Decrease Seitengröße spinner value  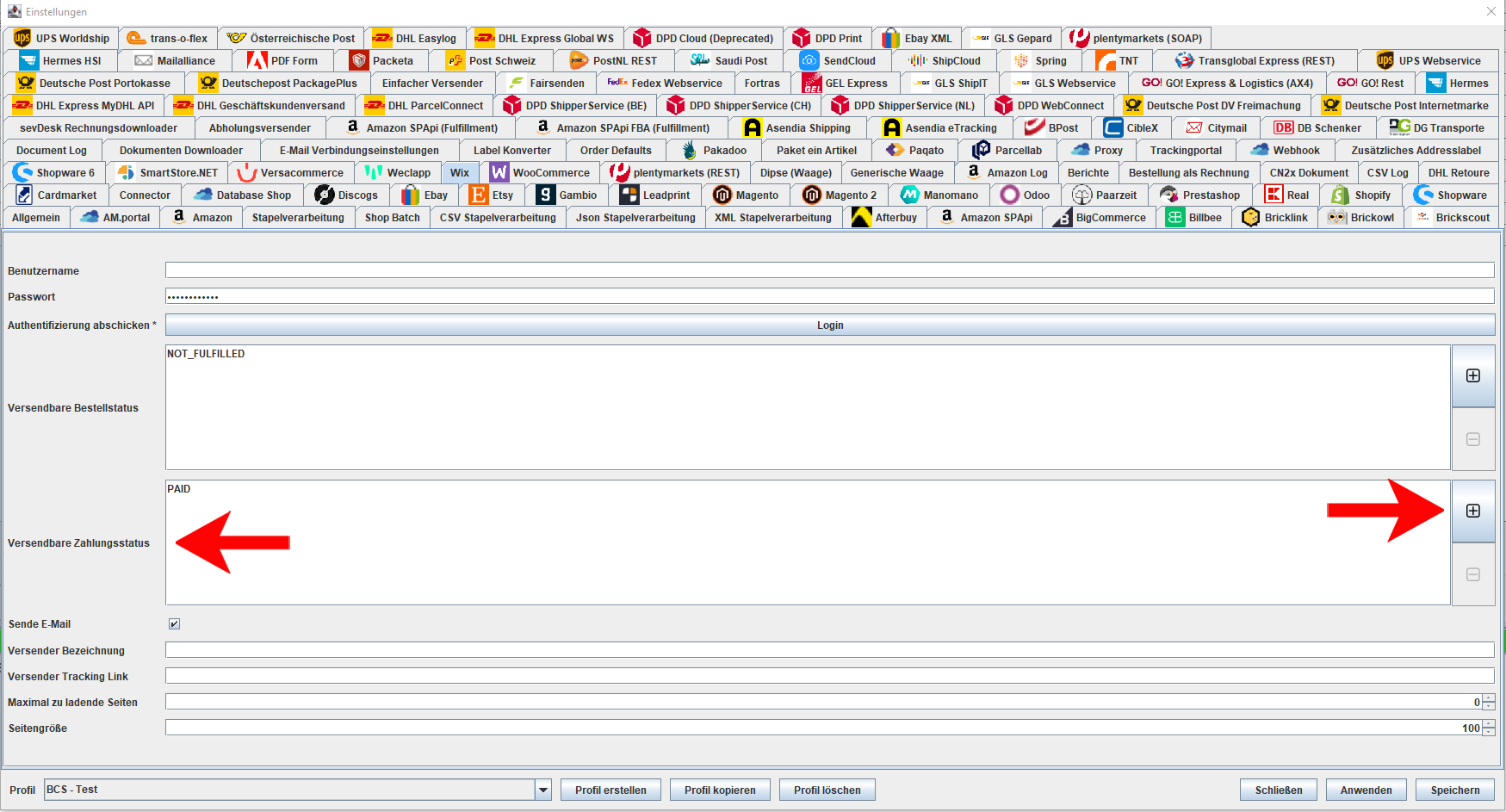(x=1489, y=732)
